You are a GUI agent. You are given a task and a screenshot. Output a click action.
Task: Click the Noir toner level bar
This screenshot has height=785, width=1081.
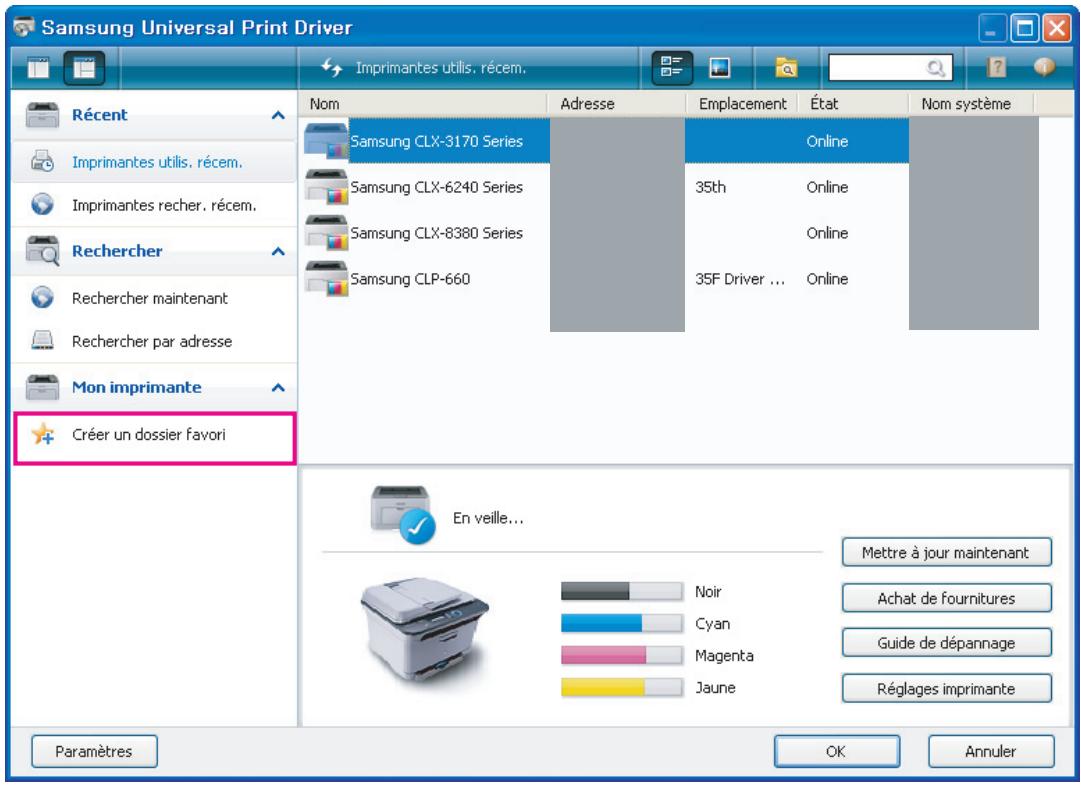(622, 591)
